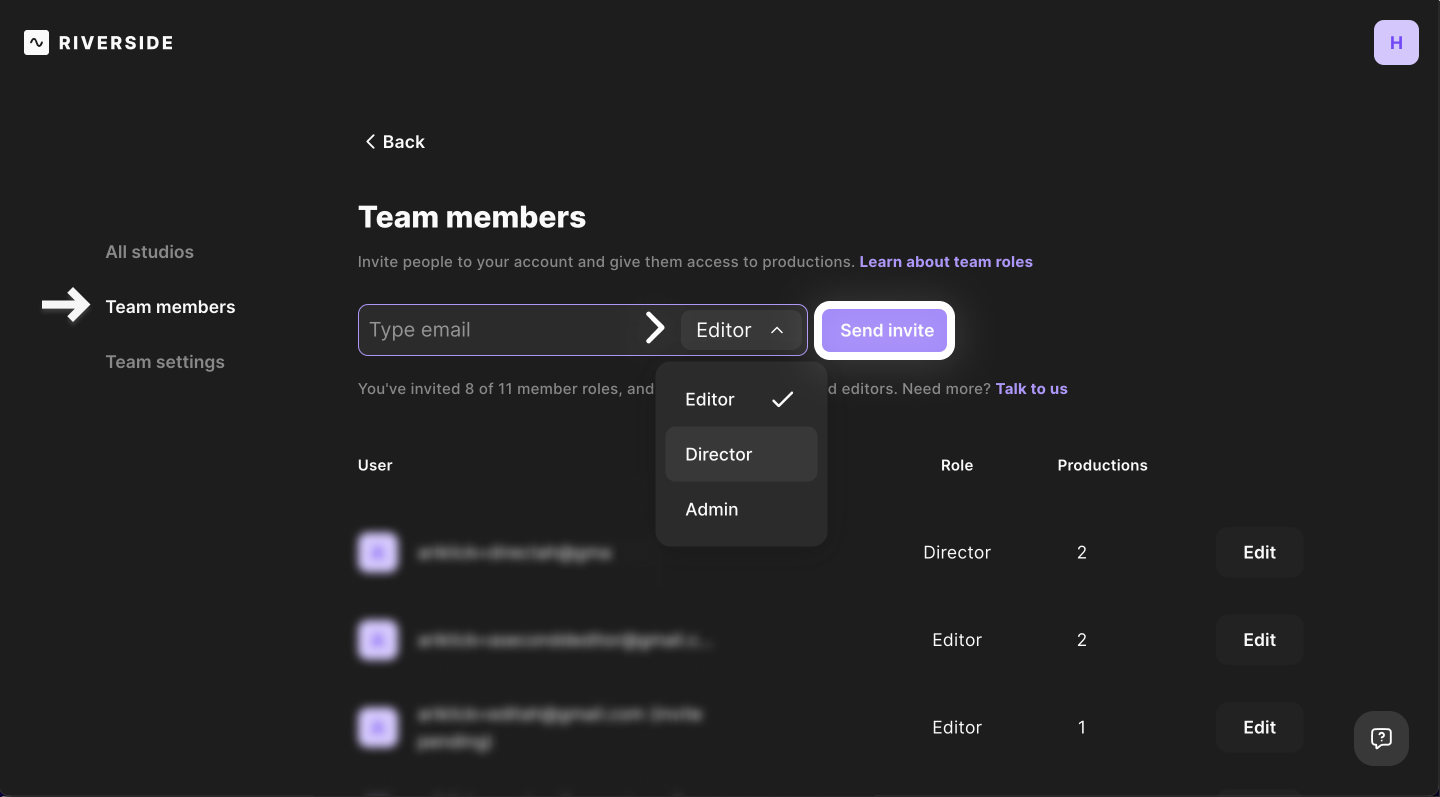Select Editor option in role list
This screenshot has height=797, width=1440.
click(x=741, y=399)
